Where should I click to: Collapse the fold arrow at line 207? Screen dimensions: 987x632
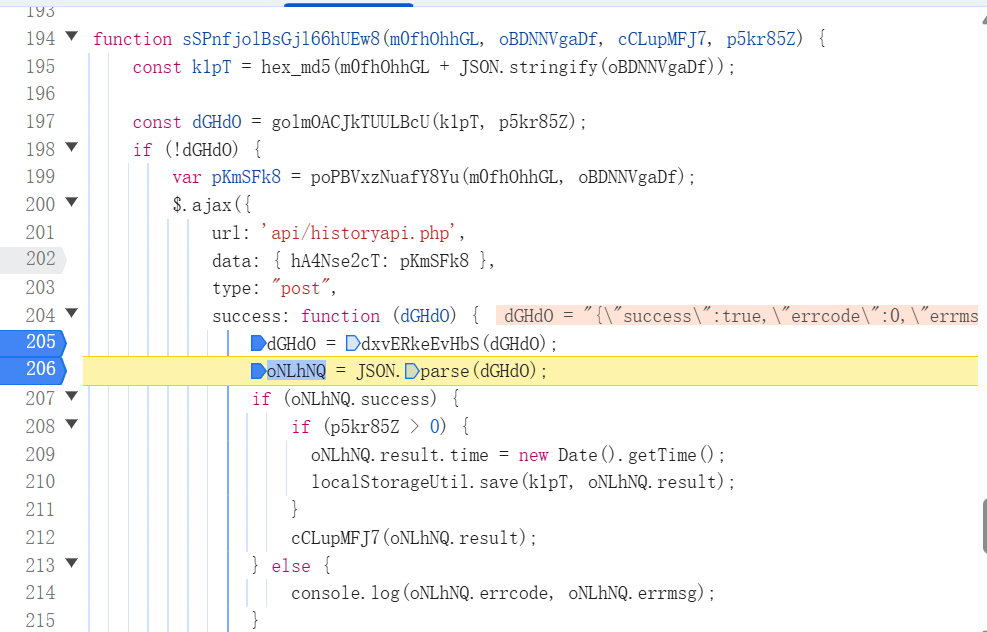pyautogui.click(x=72, y=395)
